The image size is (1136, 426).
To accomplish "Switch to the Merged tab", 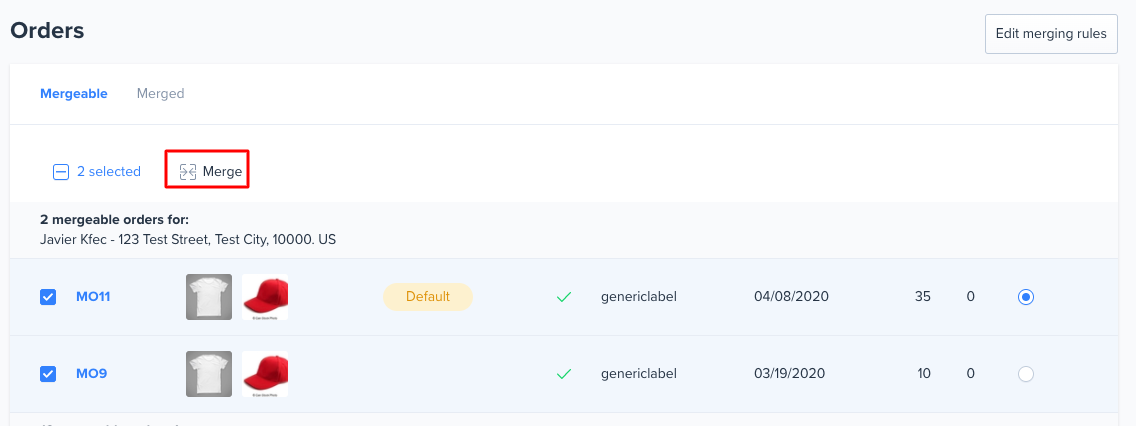I will tap(160, 93).
